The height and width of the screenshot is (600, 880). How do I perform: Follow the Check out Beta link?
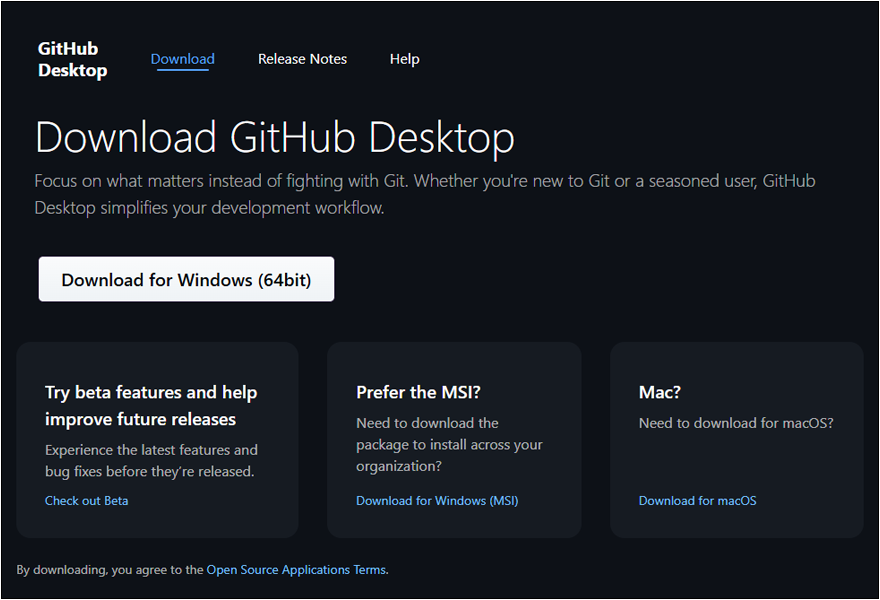tap(86, 500)
